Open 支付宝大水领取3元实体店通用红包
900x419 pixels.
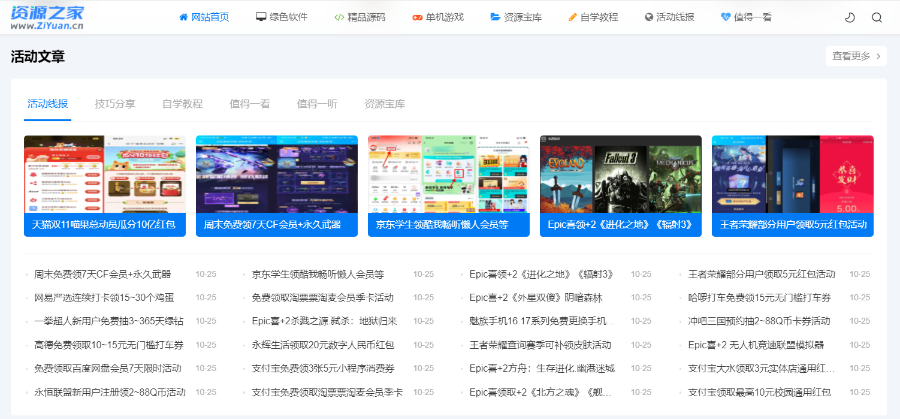click(x=762, y=368)
